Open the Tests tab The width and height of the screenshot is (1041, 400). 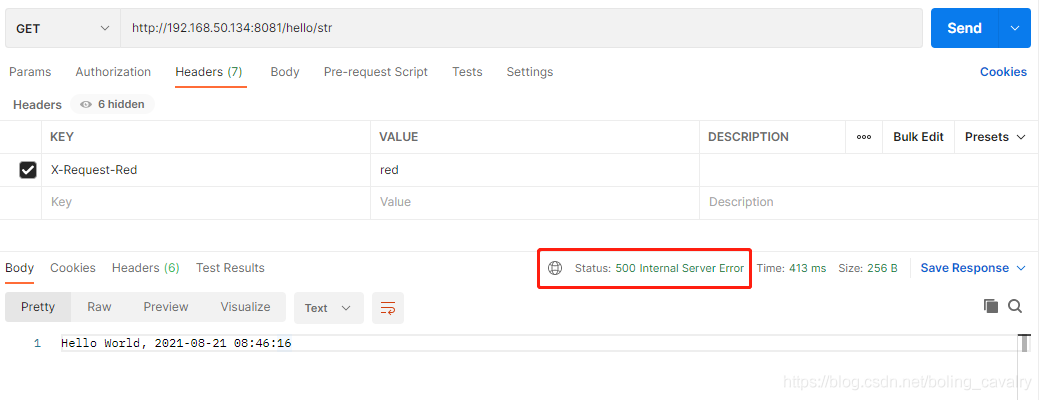click(x=467, y=72)
